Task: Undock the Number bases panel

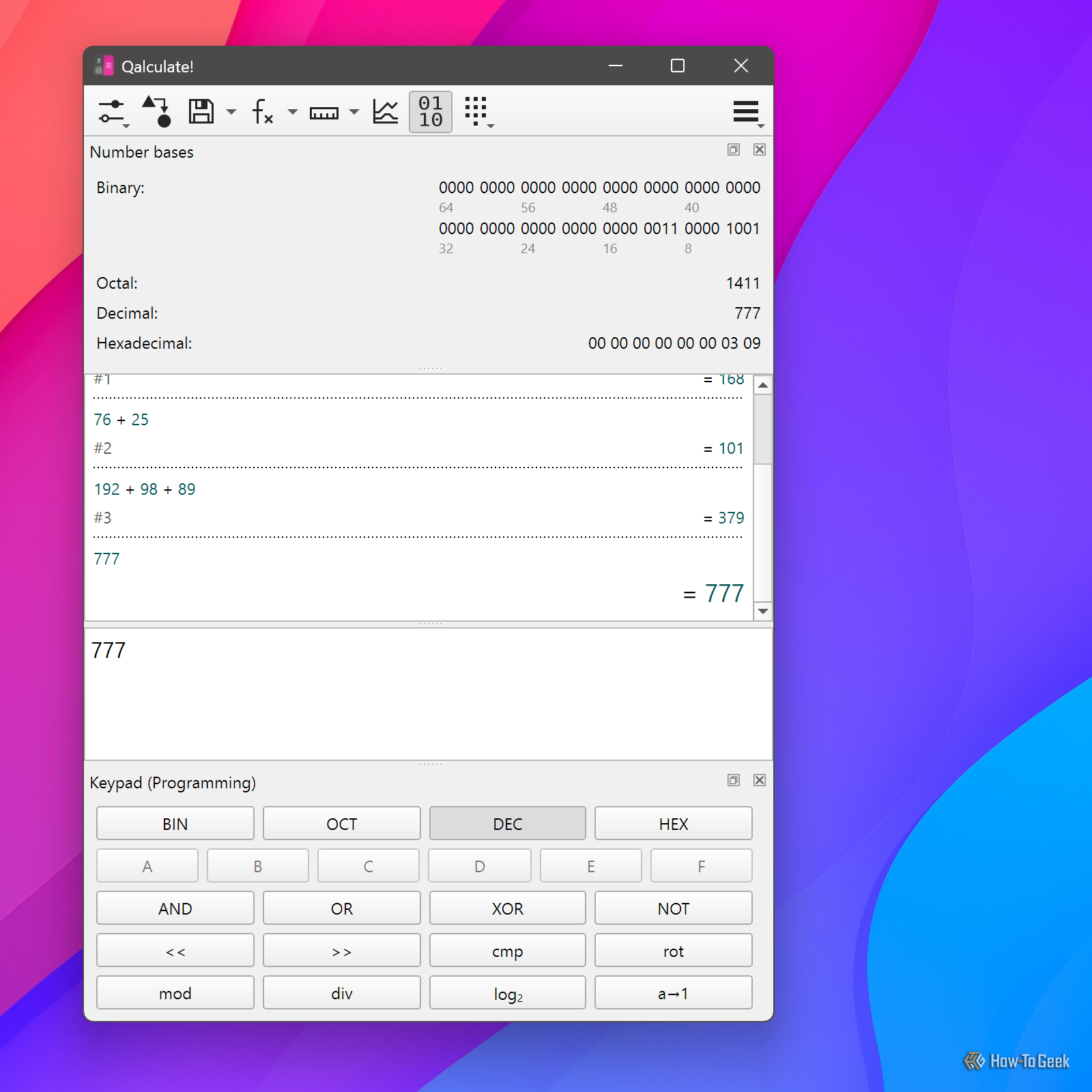Action: pyautogui.click(x=734, y=149)
